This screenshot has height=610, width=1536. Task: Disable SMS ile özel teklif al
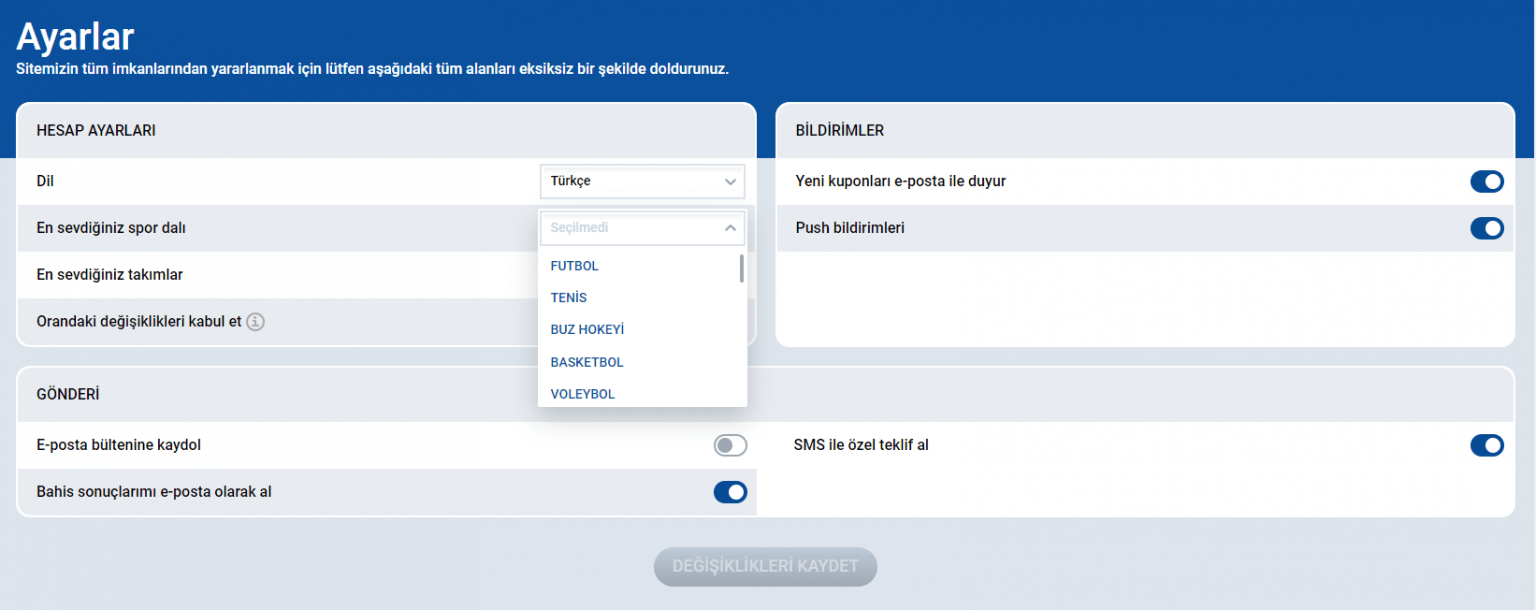(x=1486, y=446)
